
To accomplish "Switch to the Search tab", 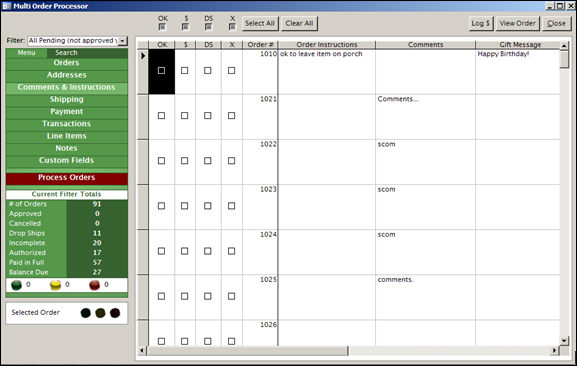I will coord(67,53).
